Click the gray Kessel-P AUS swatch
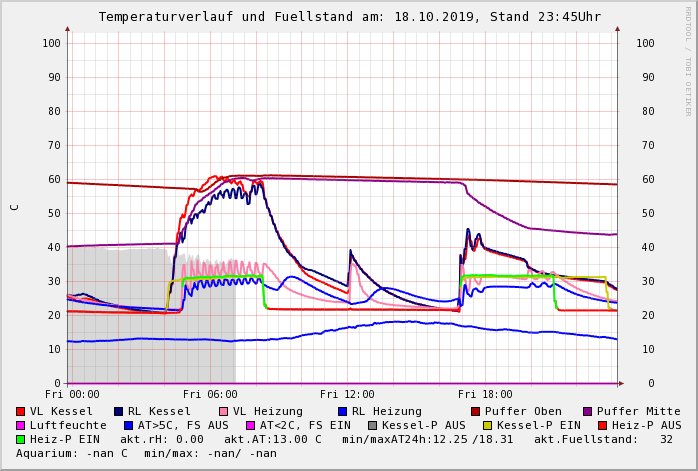 click(x=371, y=425)
